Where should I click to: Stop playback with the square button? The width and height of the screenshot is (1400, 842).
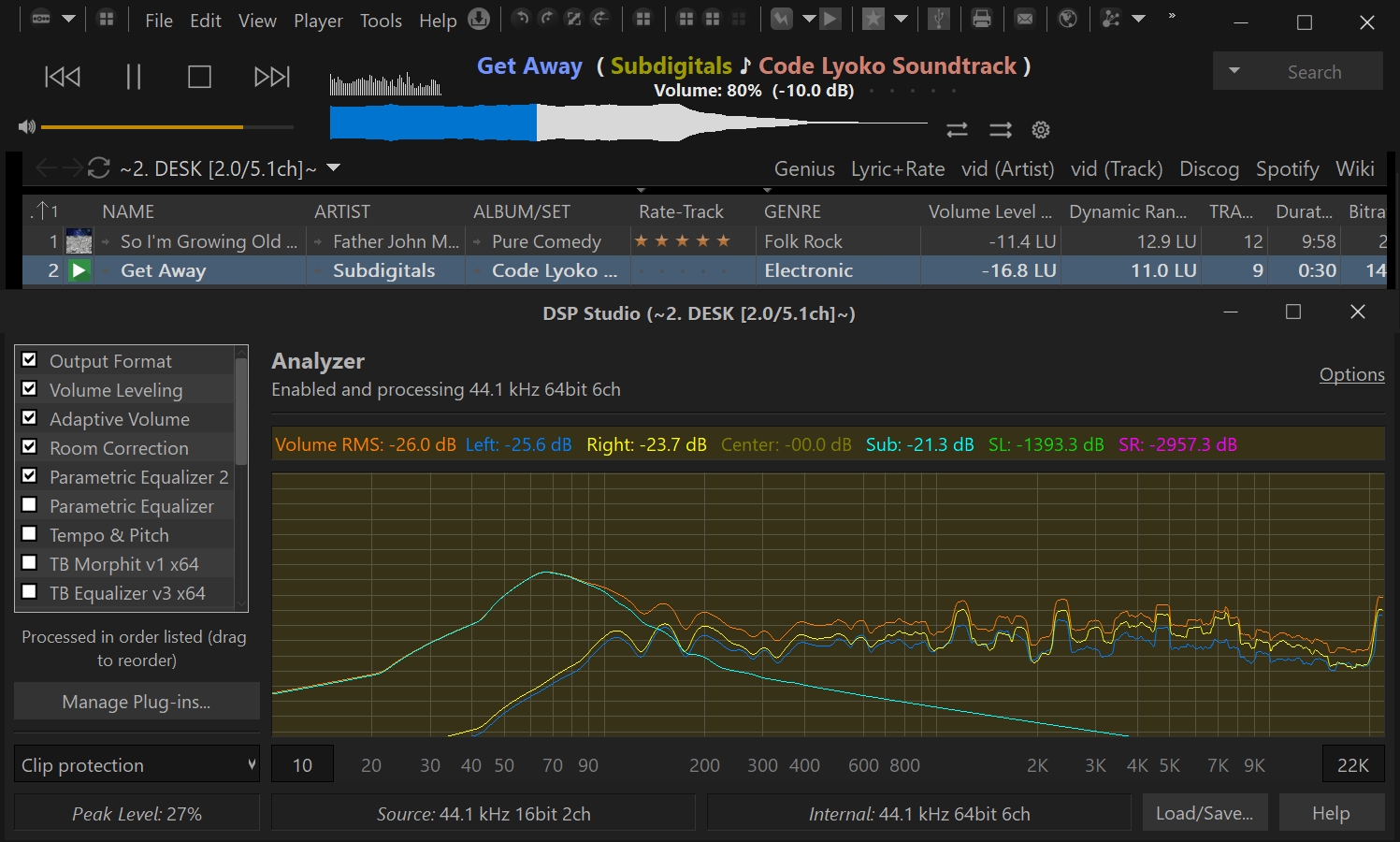(199, 77)
